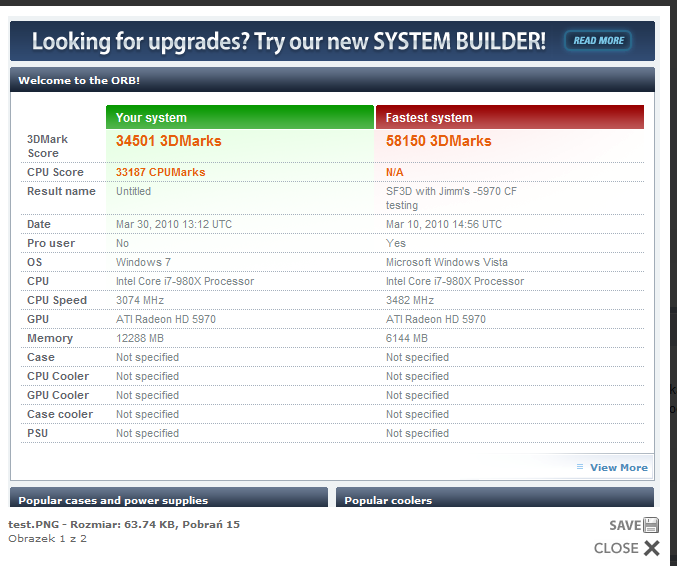Open the View More link
Viewport: 677px width, 566px height.
(619, 468)
